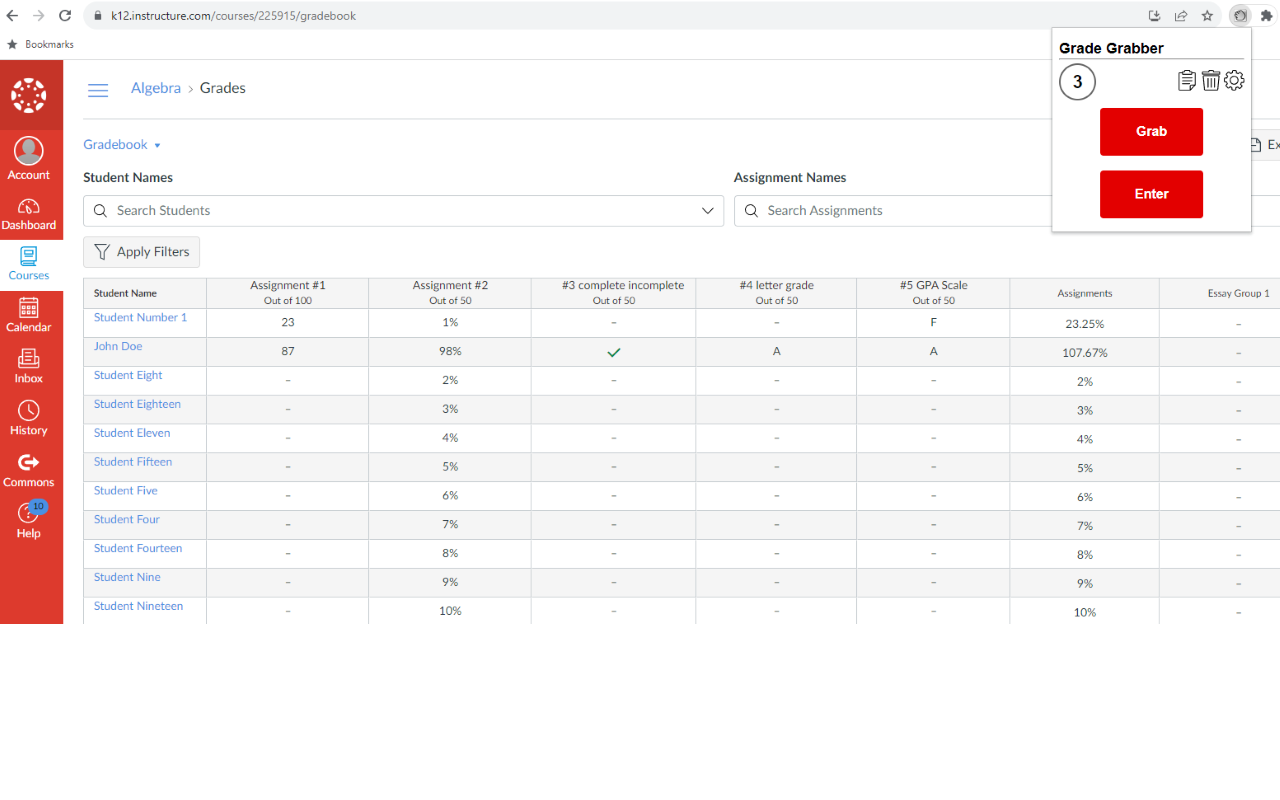1280x800 pixels.
Task: Expand the Search Students dropdown arrow
Action: click(x=708, y=211)
